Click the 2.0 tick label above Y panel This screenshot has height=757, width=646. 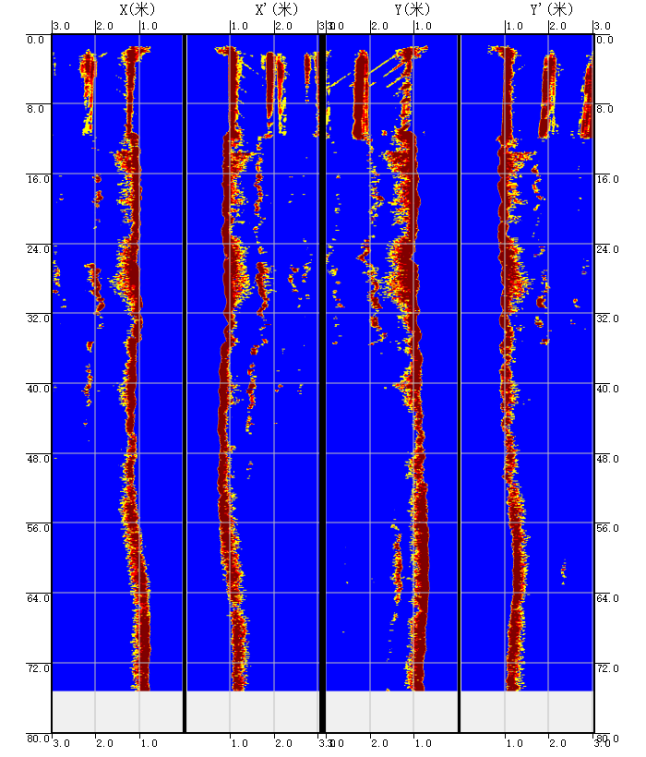380,26
